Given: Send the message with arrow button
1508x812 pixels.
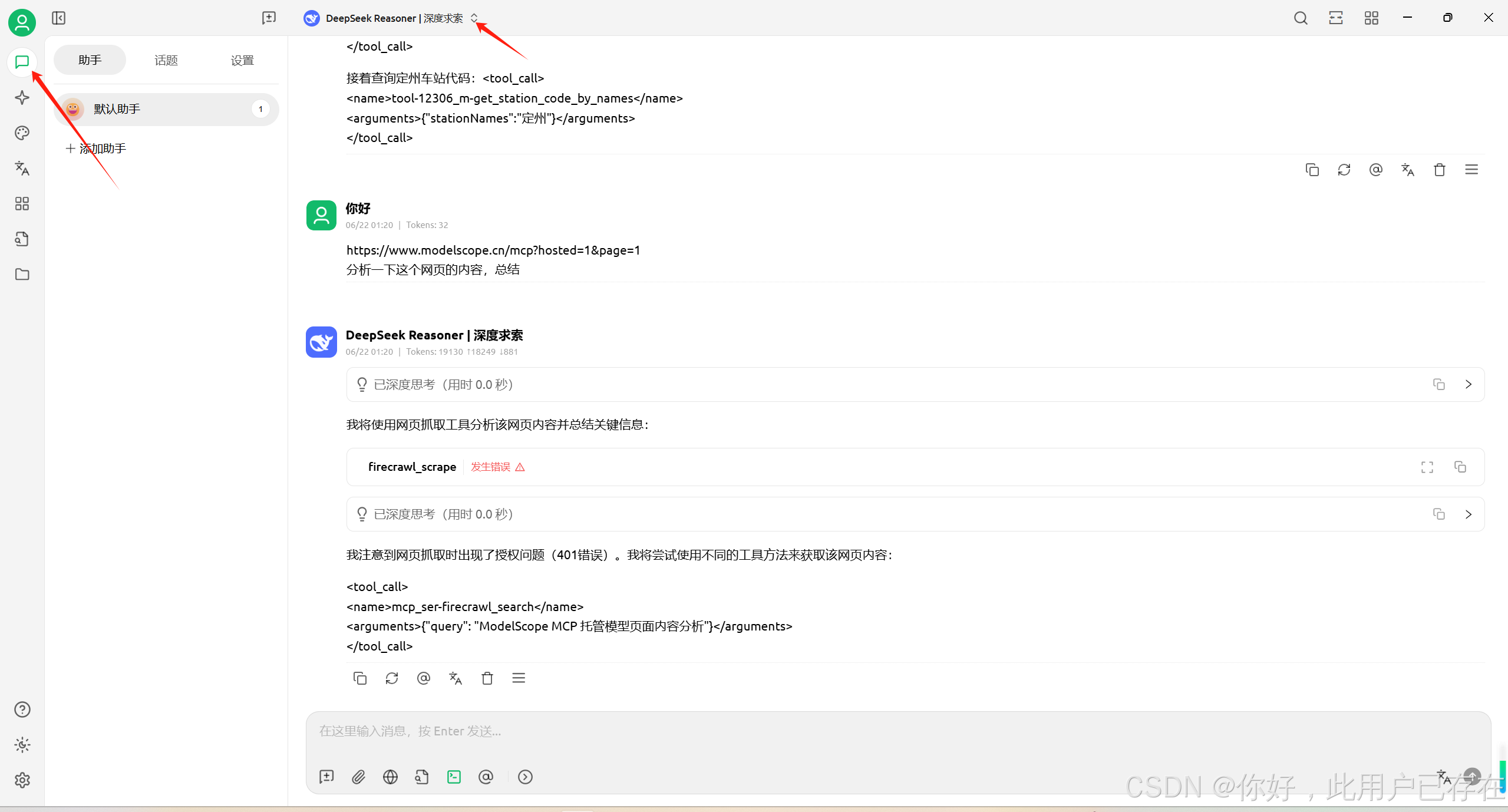Looking at the screenshot, I should click(x=1472, y=777).
